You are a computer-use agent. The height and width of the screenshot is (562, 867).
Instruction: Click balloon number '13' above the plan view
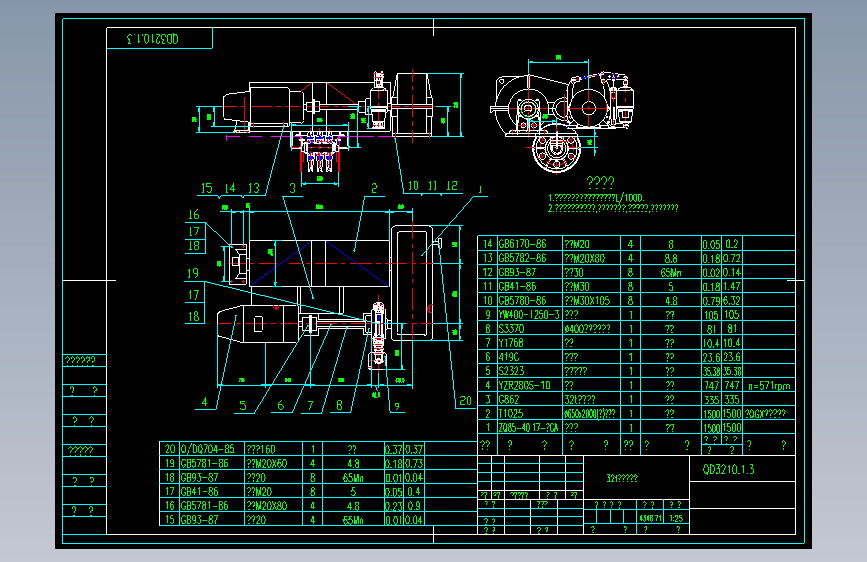point(253,189)
